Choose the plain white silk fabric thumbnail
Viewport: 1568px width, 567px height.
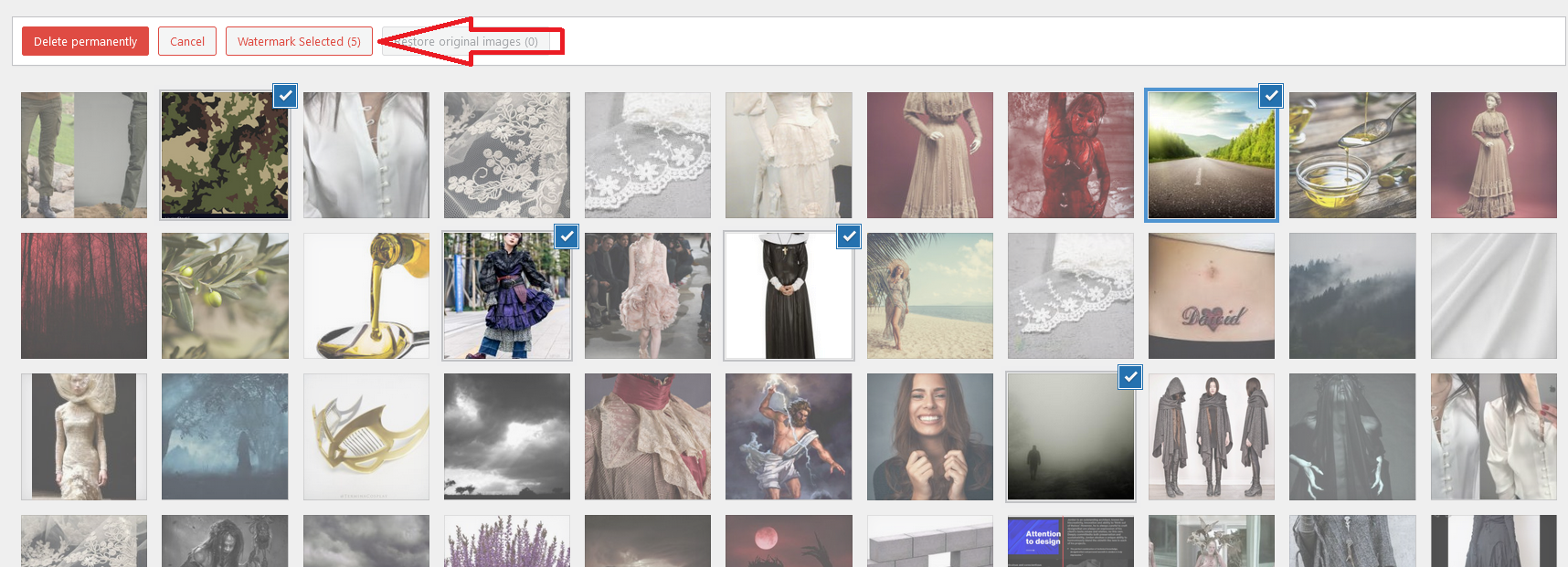[x=1494, y=296]
